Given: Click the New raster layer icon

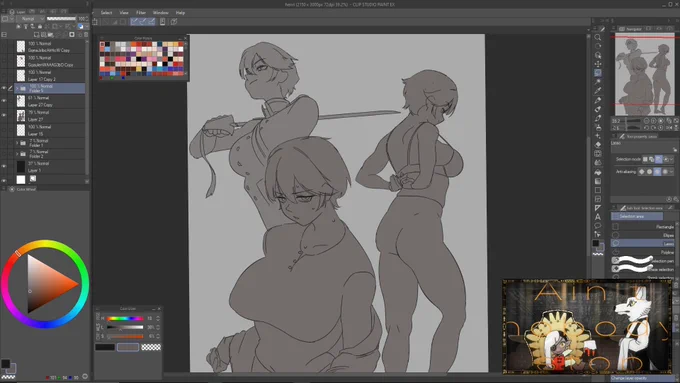Looking at the screenshot, I should point(36,34).
